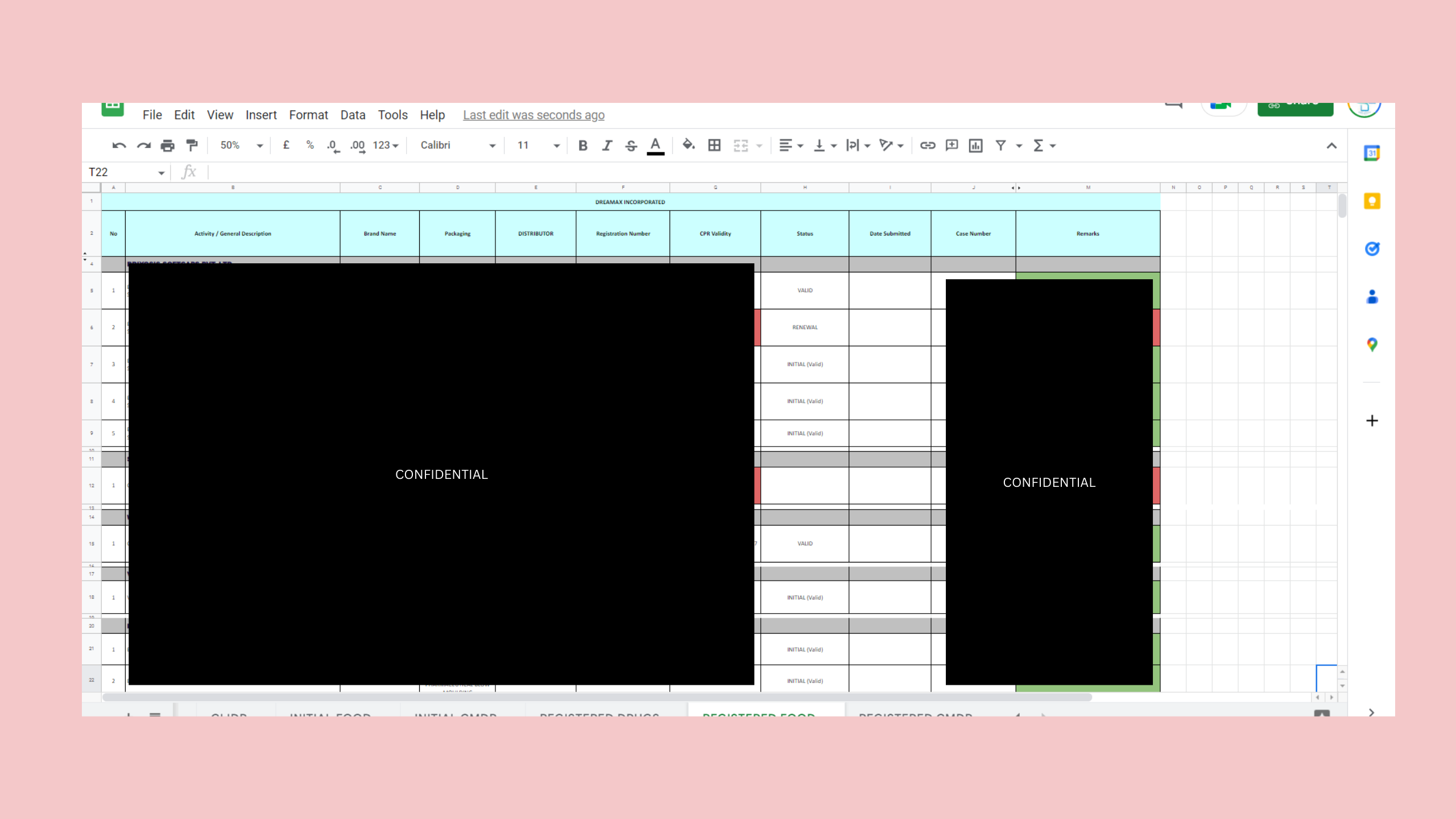The height and width of the screenshot is (819, 1456).
Task: Open the zoom level dropdown
Action: tap(239, 145)
